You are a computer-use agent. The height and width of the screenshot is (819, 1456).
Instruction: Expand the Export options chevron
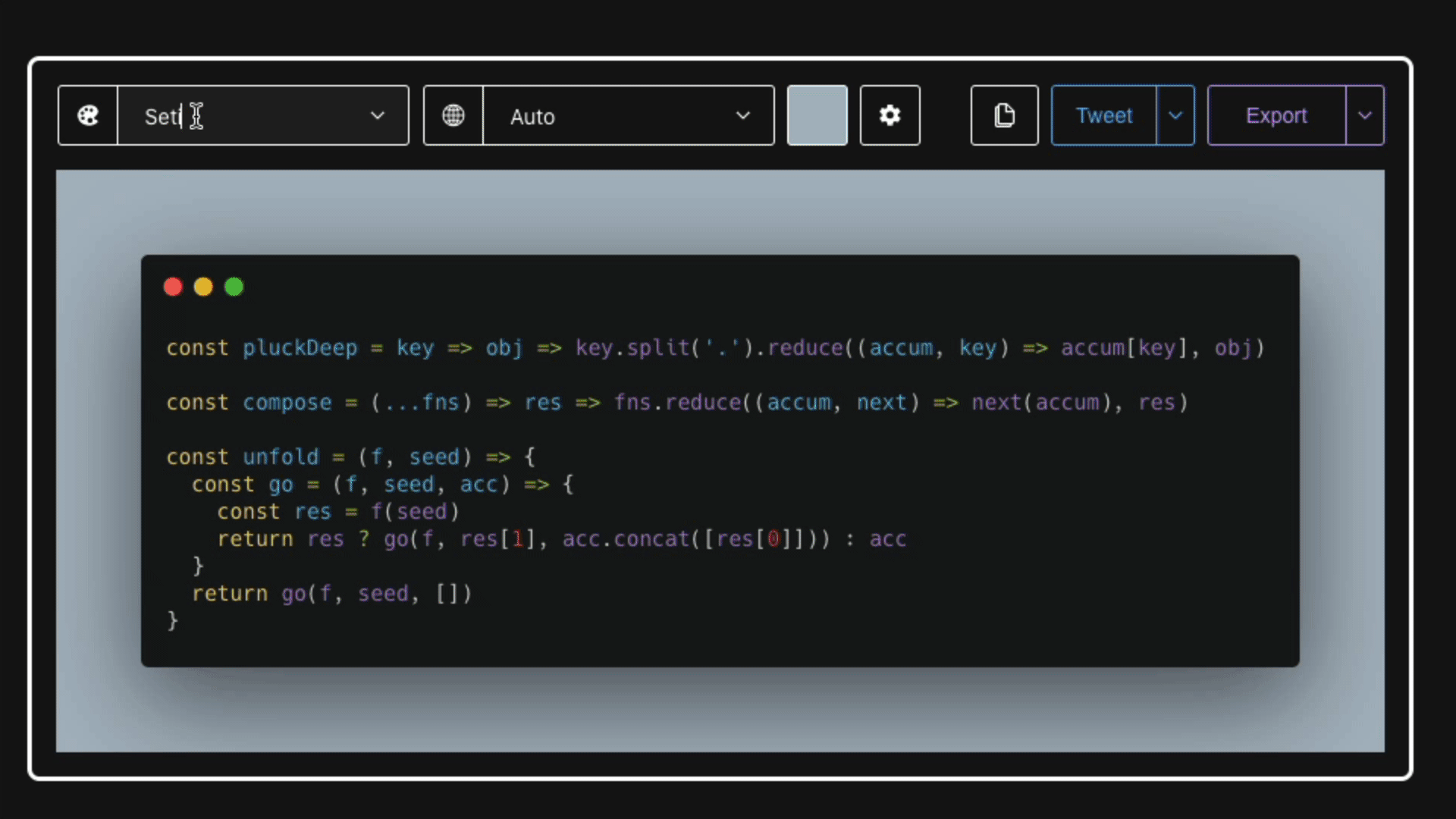[1365, 115]
